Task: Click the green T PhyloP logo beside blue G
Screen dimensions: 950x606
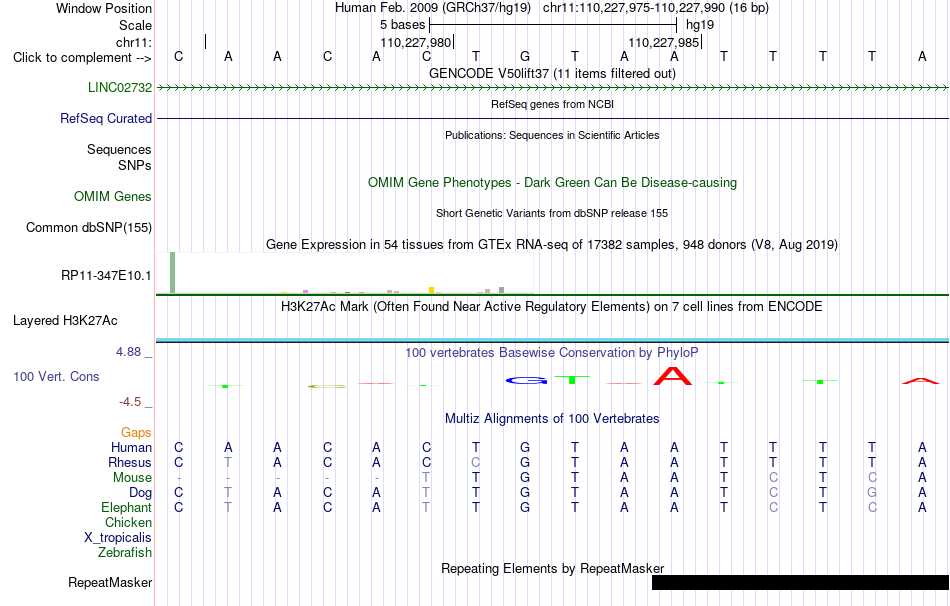Action: click(572, 379)
